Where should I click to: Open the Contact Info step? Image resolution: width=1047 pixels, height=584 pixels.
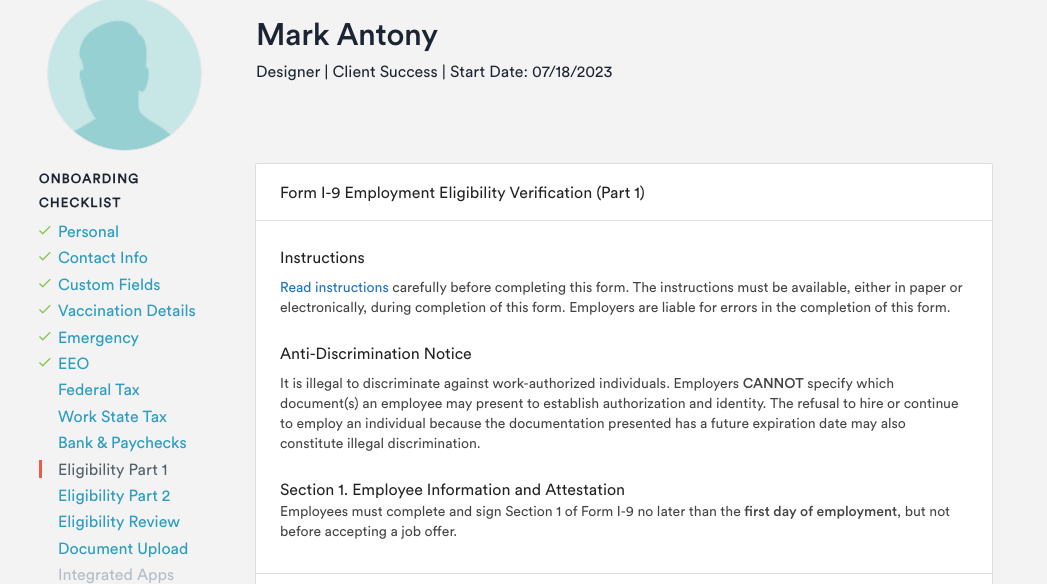[x=103, y=258]
